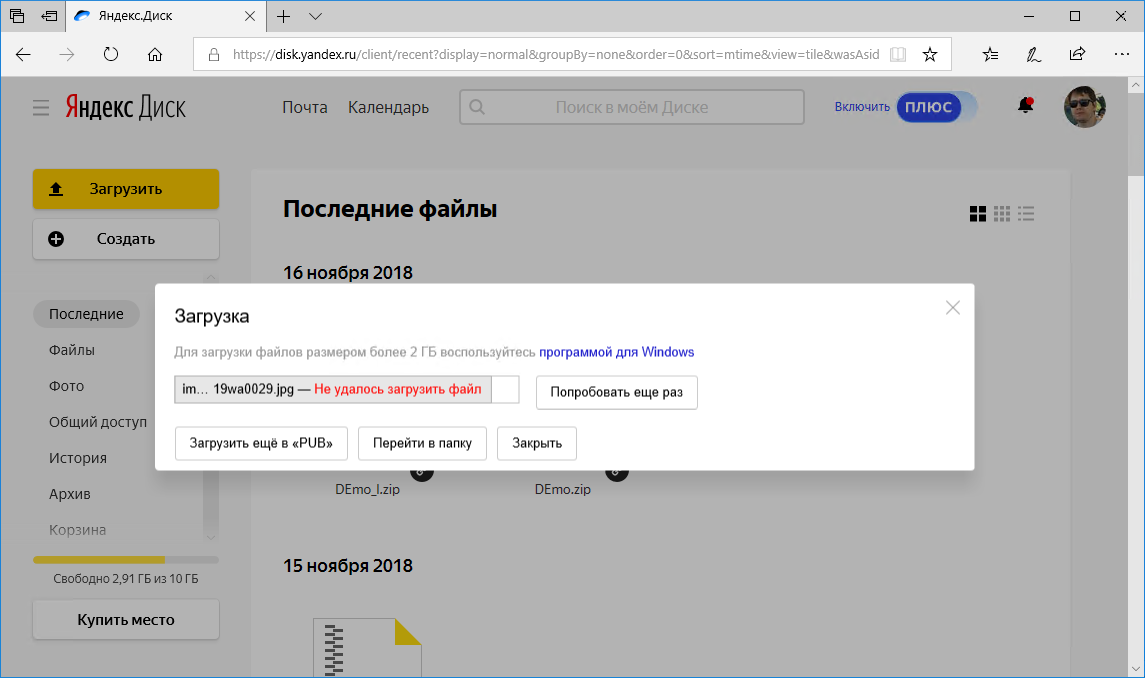Screen dimensions: 1145x678
Task: Select the large tiles view icon
Action: coord(977,212)
